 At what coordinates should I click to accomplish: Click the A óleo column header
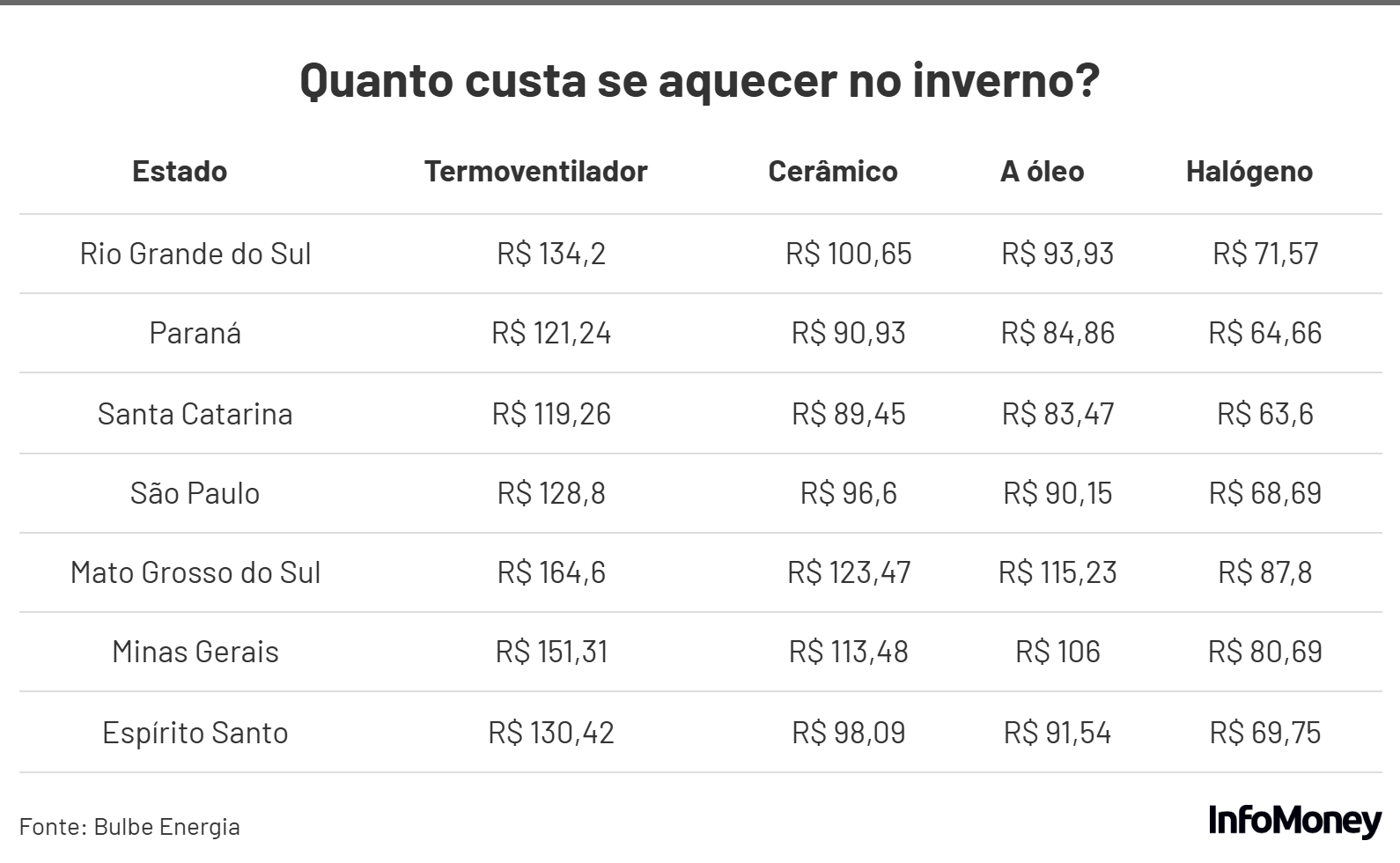point(1042,171)
